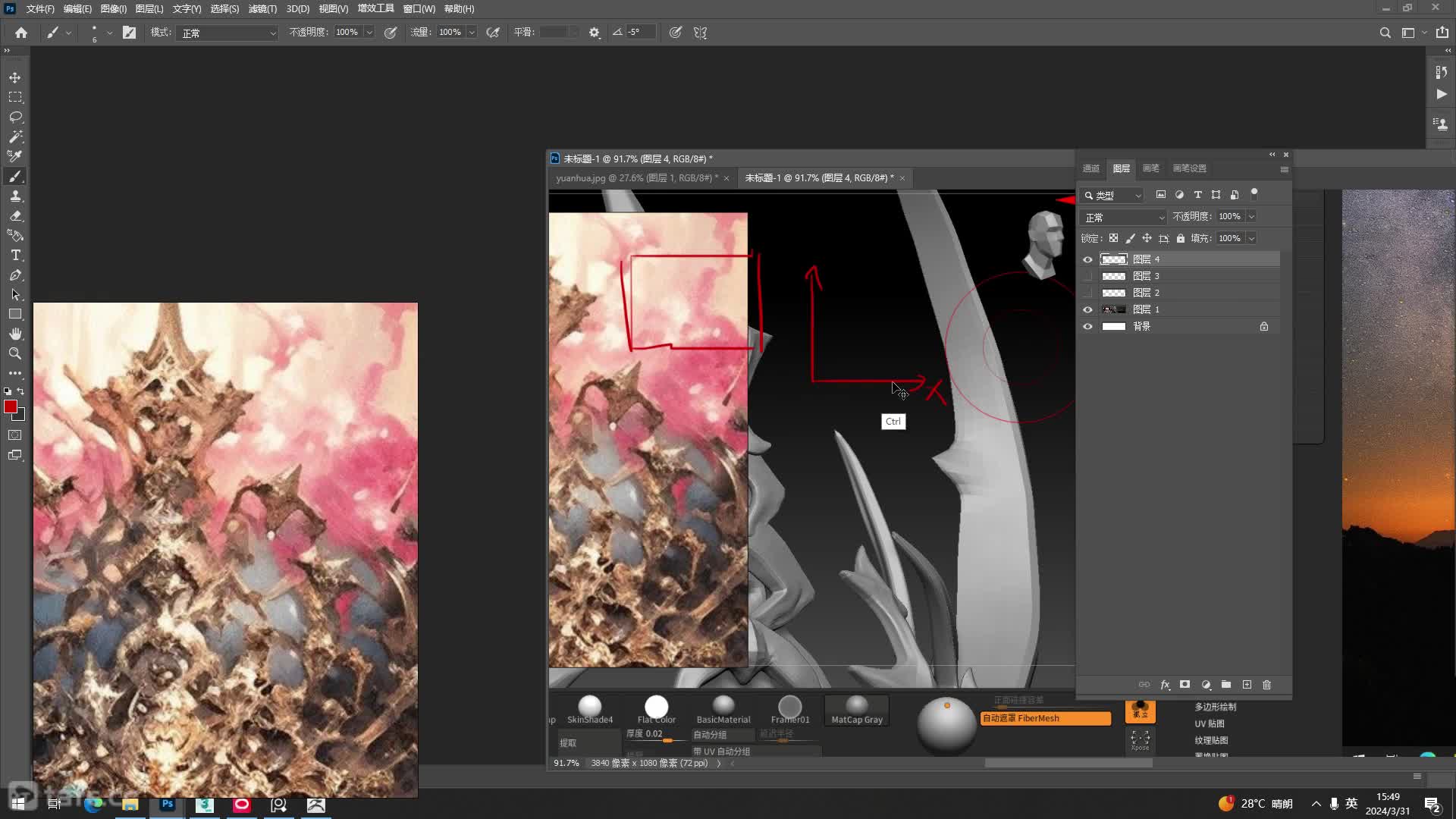Select the Path Selection arrow tool

pos(15,294)
